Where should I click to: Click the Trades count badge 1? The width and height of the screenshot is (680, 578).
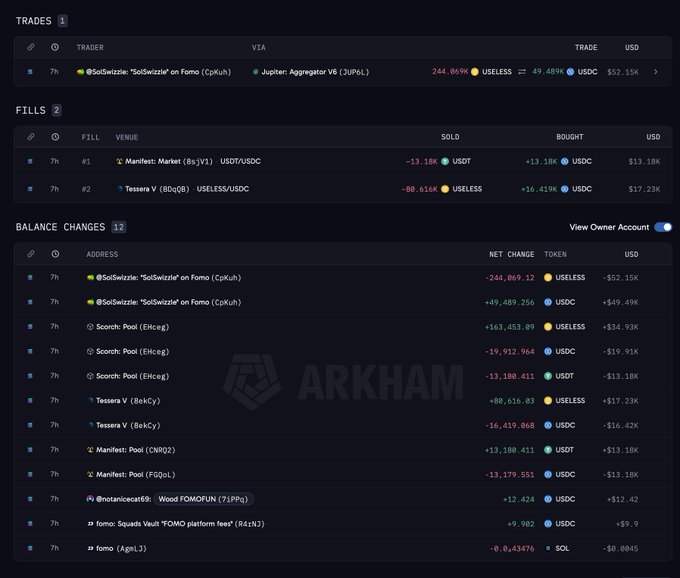pyautogui.click(x=62, y=20)
